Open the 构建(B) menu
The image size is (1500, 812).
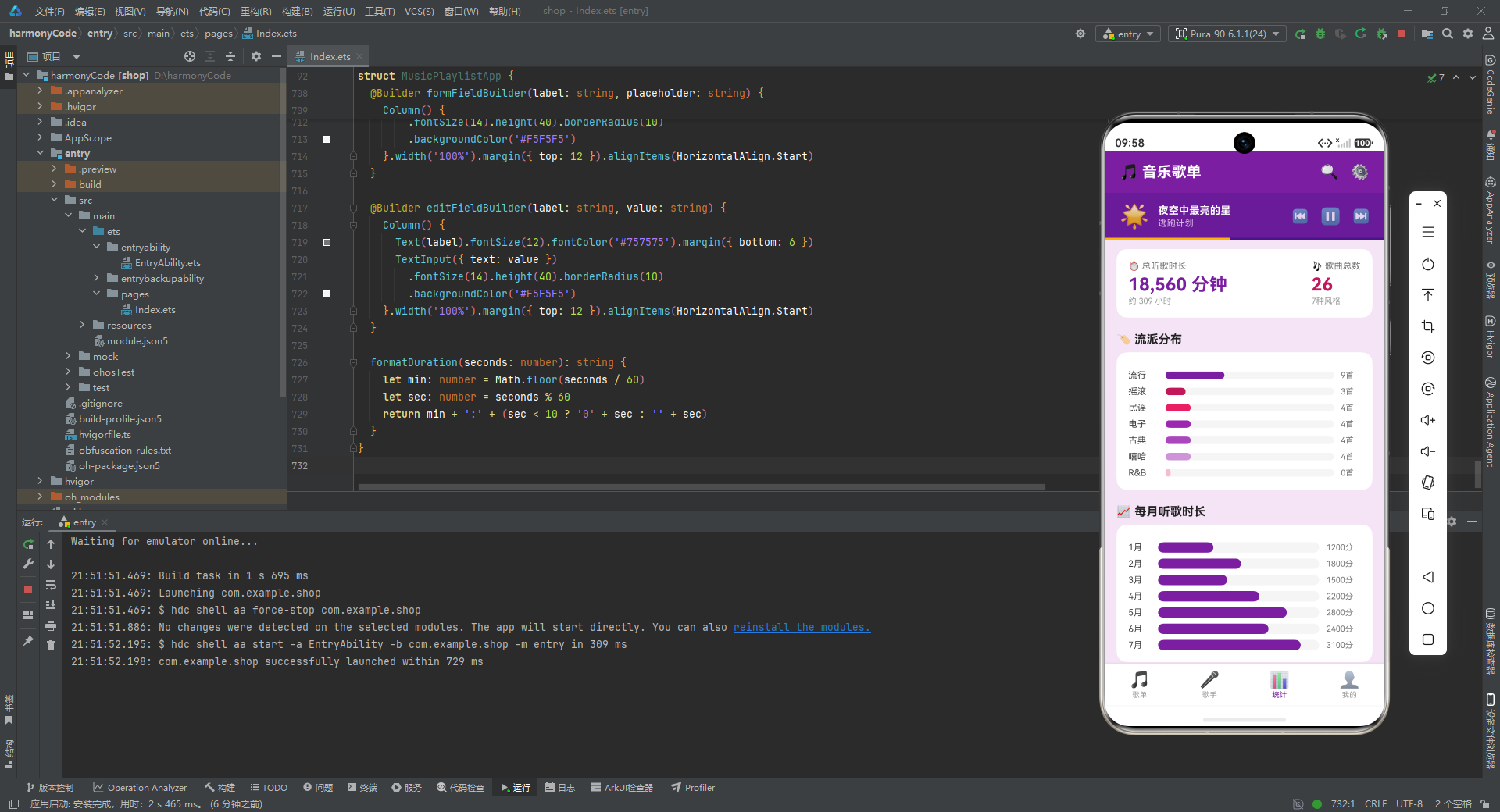[297, 11]
